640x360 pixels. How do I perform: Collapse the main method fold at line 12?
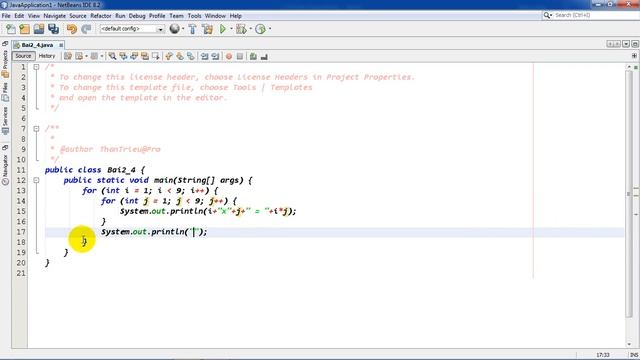pos(36,180)
